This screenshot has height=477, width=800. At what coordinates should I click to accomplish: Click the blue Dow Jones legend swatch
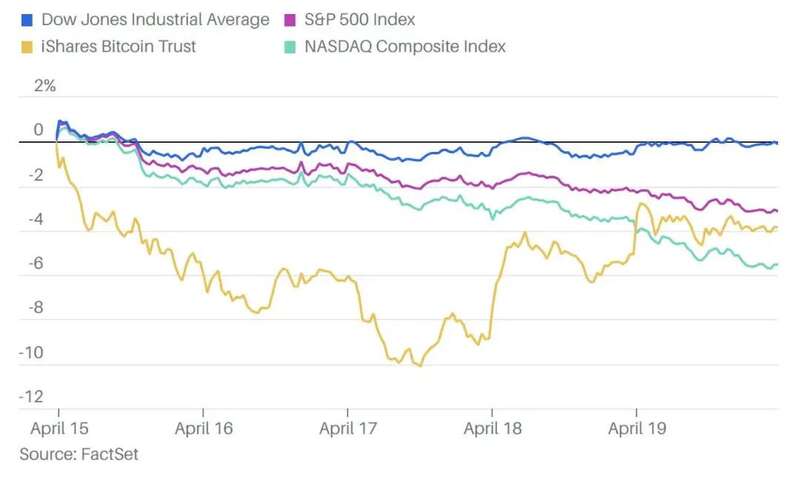tap(27, 20)
